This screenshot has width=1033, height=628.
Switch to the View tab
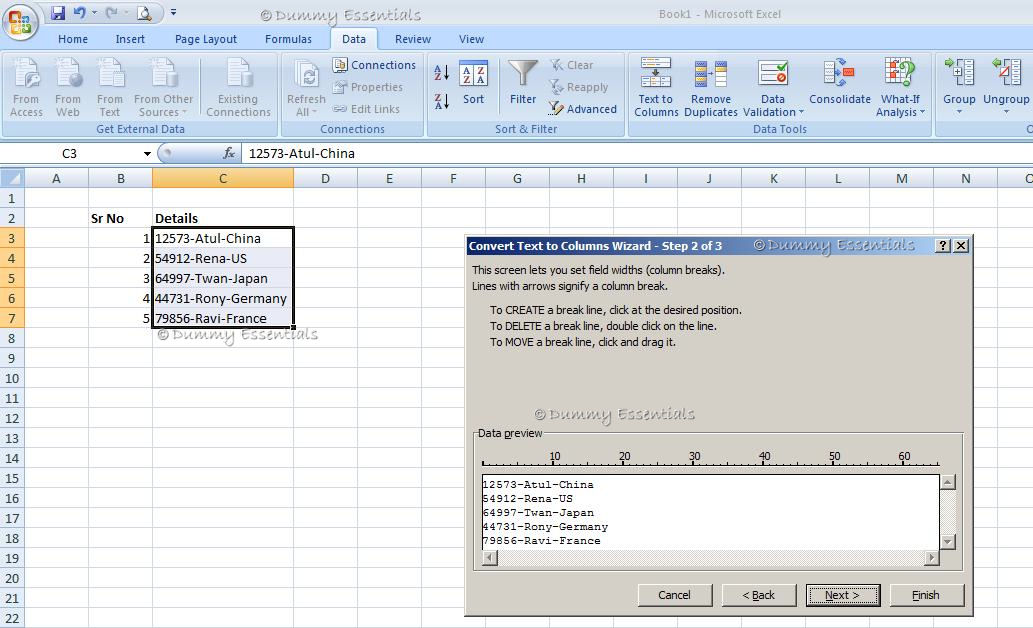coord(471,39)
